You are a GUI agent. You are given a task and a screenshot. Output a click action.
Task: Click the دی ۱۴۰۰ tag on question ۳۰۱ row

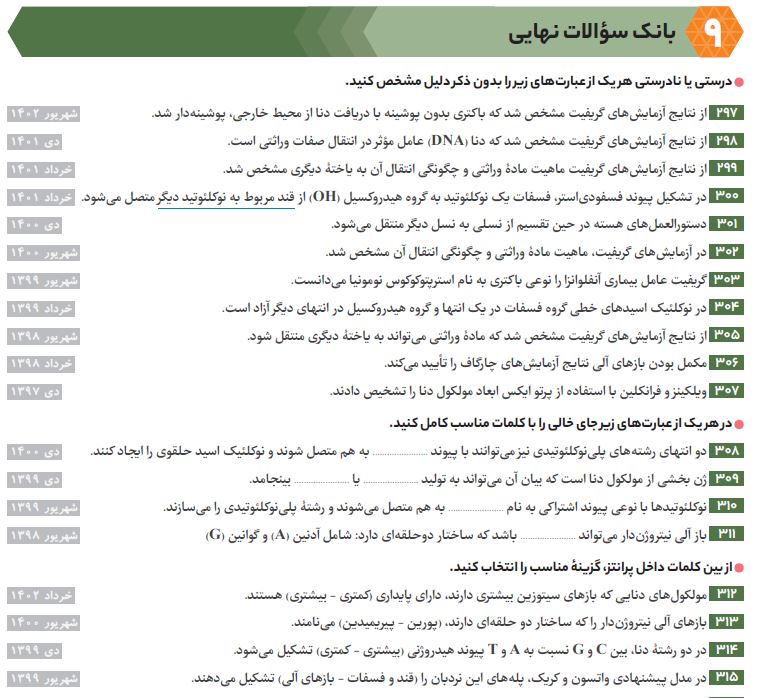pos(34,225)
